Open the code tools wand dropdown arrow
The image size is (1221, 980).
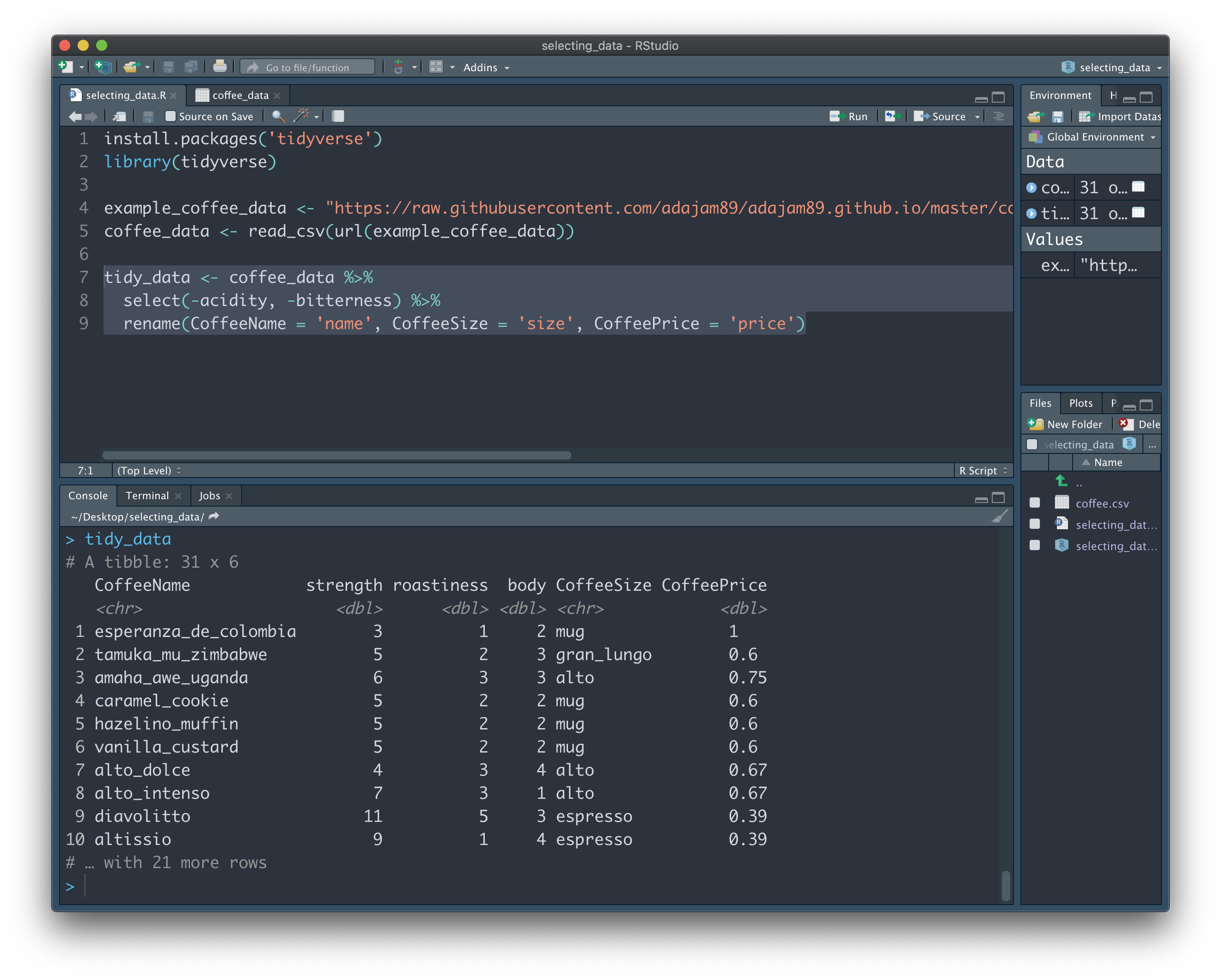pos(317,117)
